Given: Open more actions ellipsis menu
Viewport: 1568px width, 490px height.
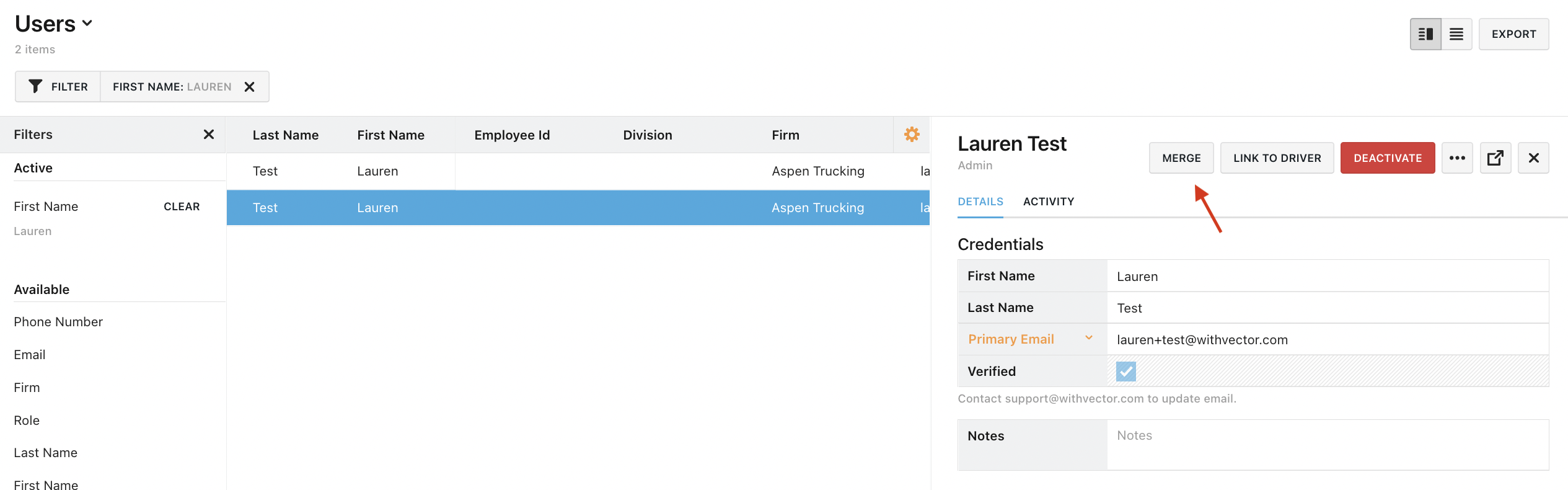Looking at the screenshot, I should point(1456,158).
